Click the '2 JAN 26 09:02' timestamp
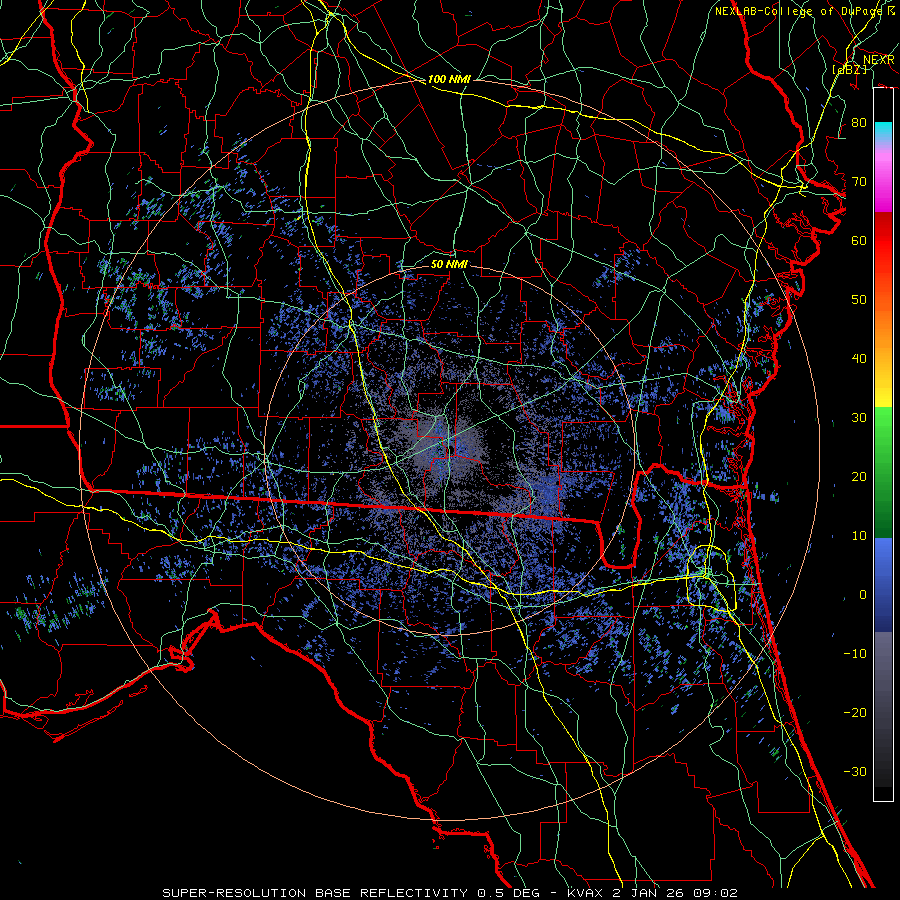This screenshot has height=900, width=900. click(675, 893)
